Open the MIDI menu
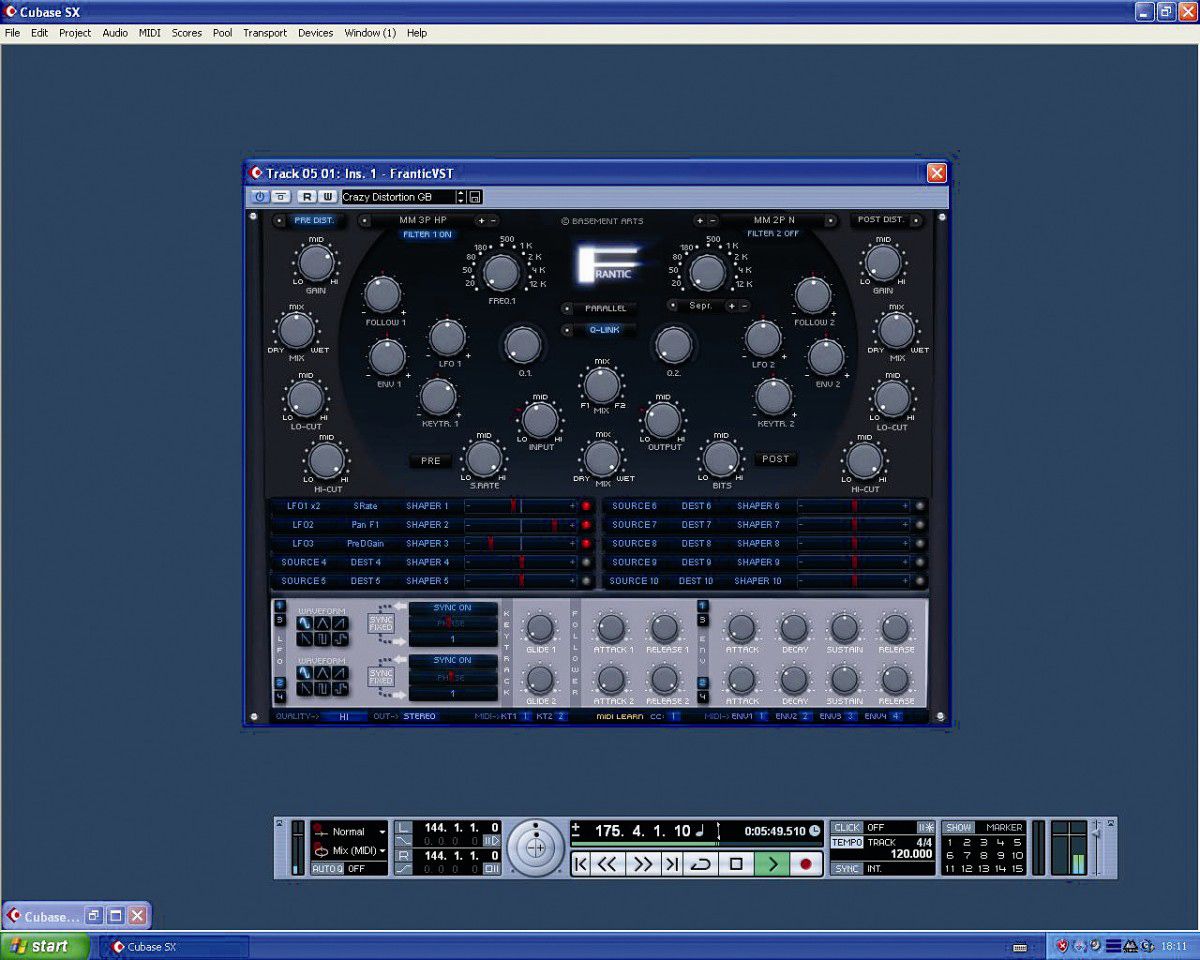 pos(150,33)
